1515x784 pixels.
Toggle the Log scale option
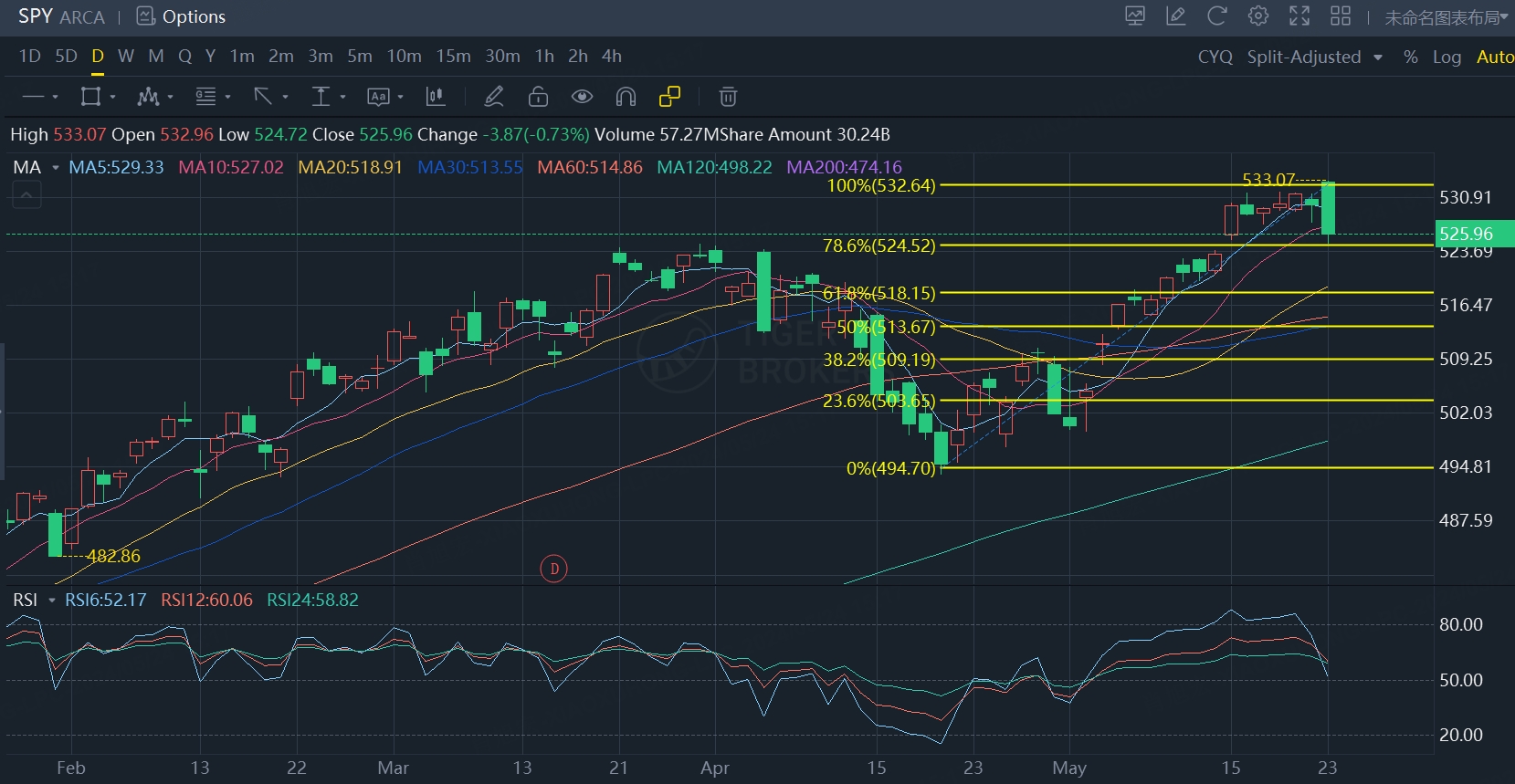pos(1447,57)
